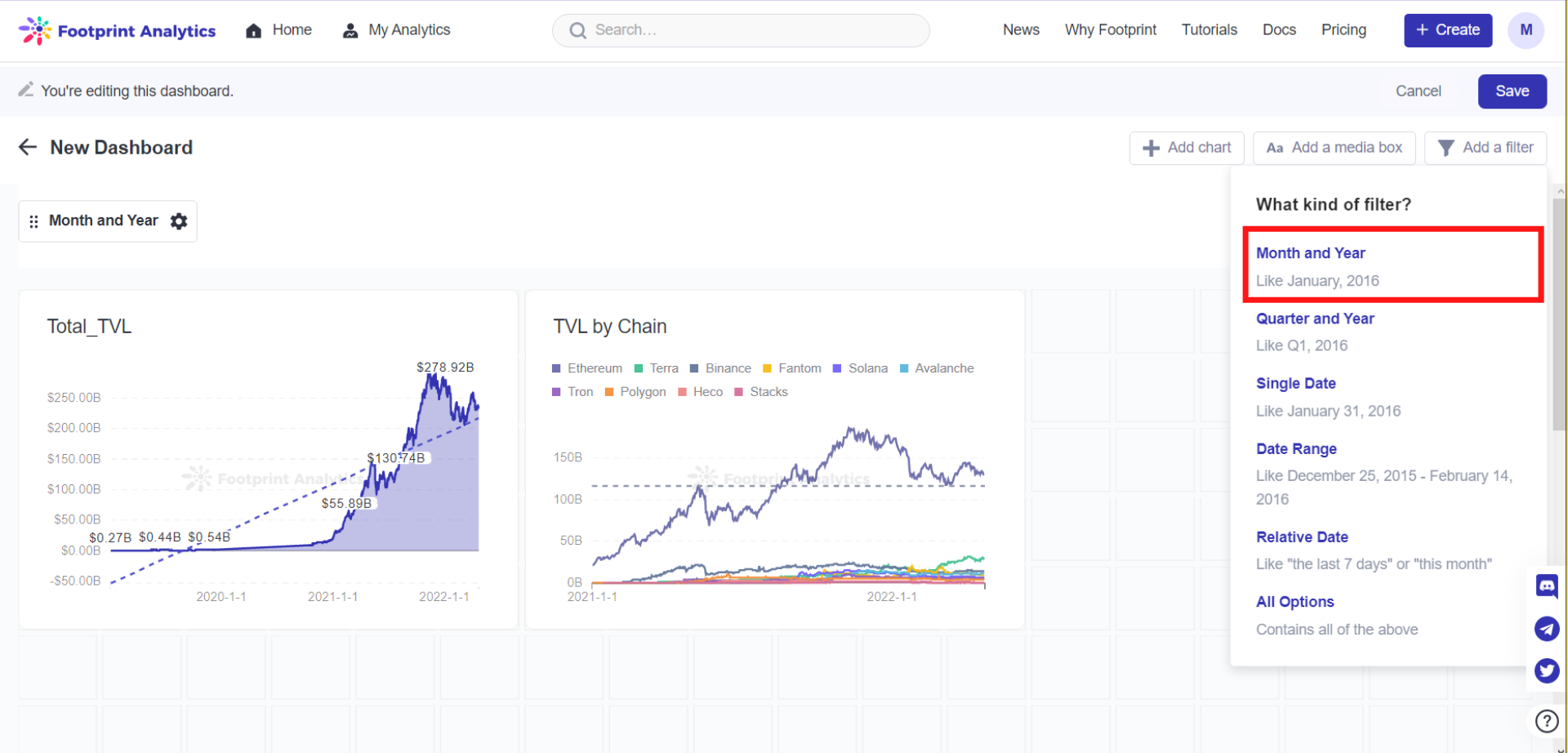Image resolution: width=1568 pixels, height=753 pixels.
Task: Toggle Heco series in legend
Action: click(x=701, y=392)
